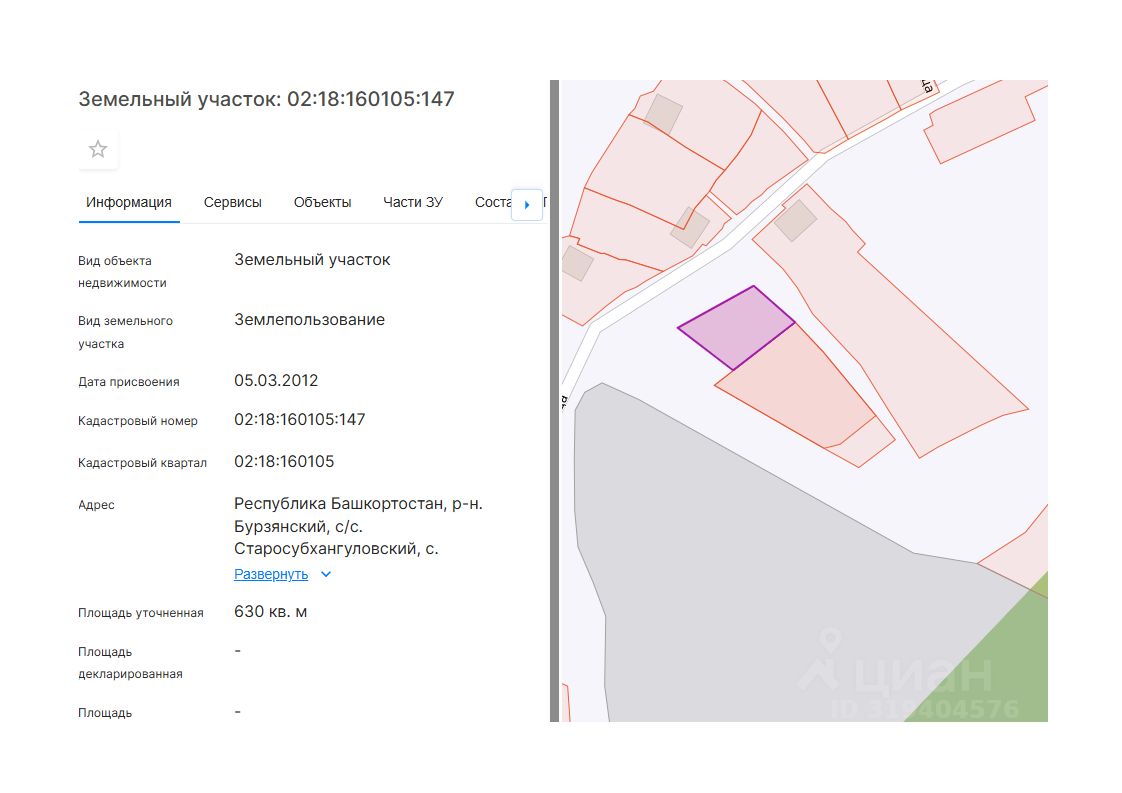Screen dimensions: 1122x793
Task: Add parcel to favorites with star icon
Action: tap(98, 149)
